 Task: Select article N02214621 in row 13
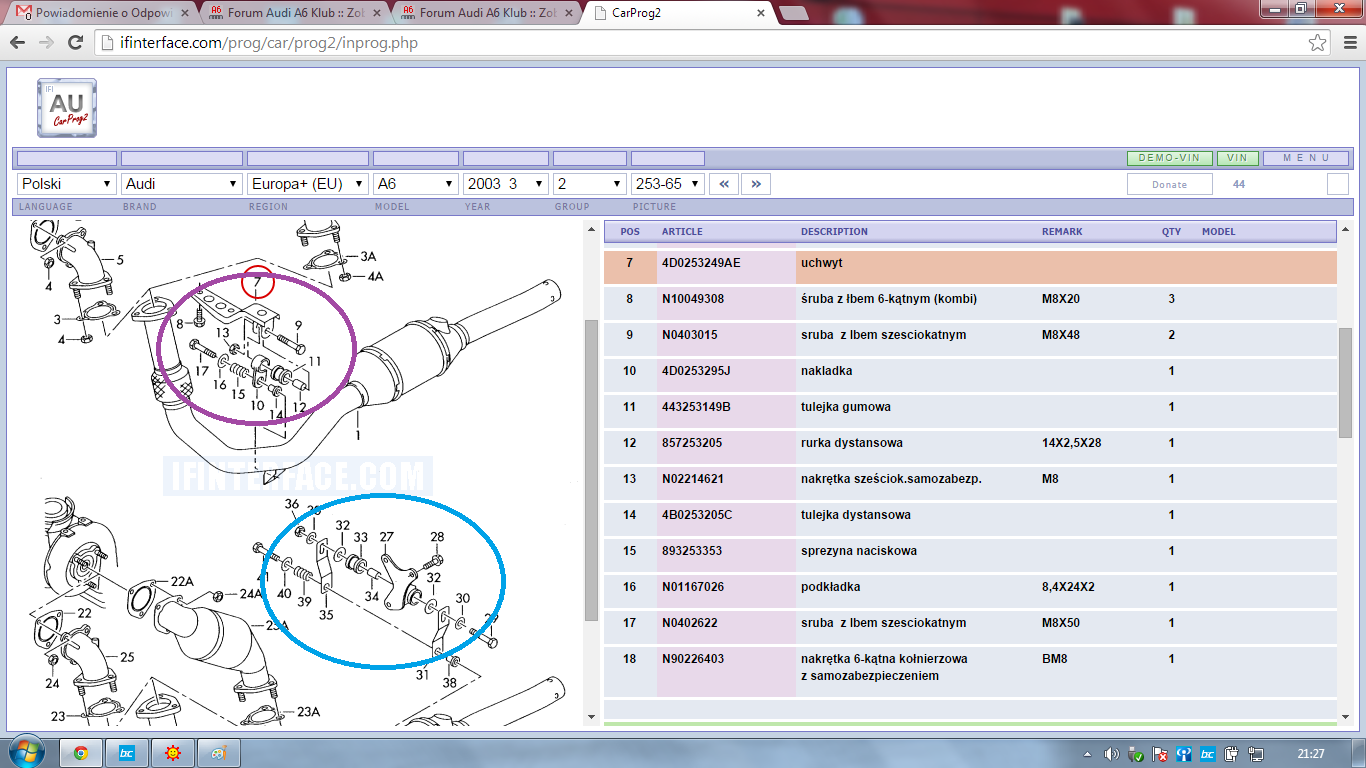pos(693,479)
